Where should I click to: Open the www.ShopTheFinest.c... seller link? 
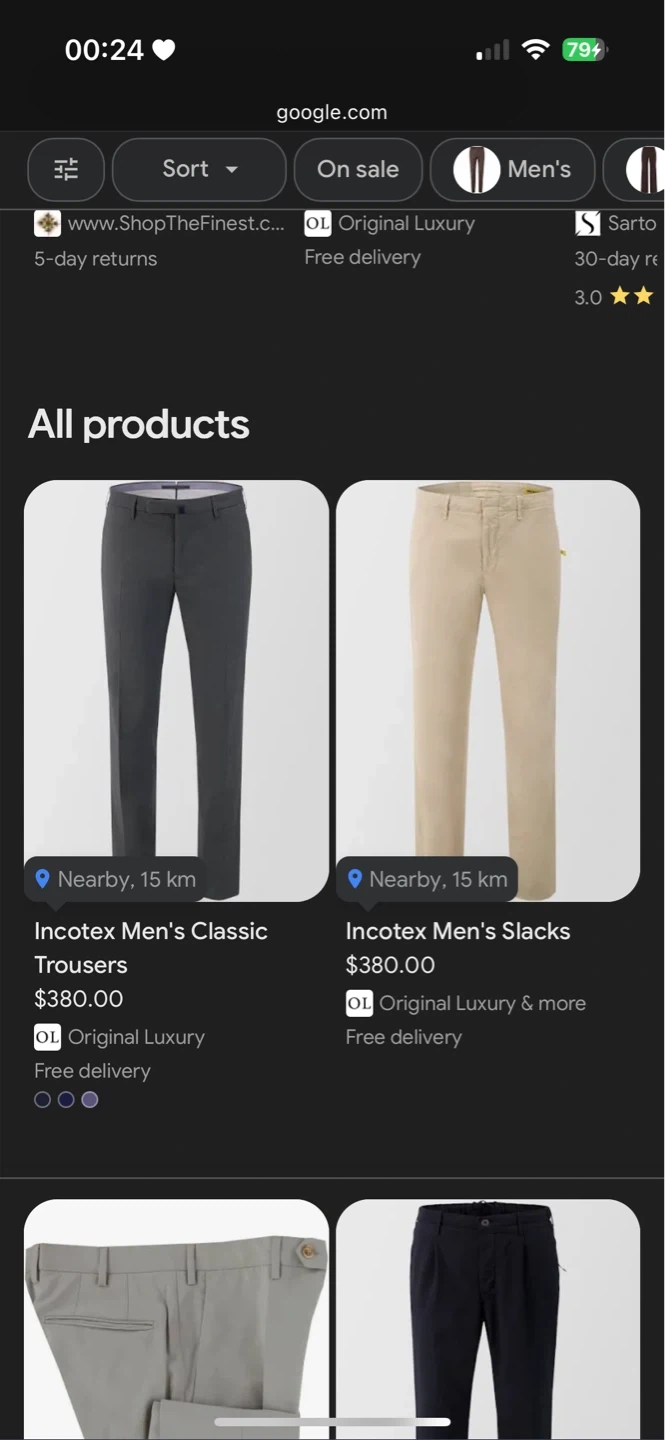click(x=176, y=224)
